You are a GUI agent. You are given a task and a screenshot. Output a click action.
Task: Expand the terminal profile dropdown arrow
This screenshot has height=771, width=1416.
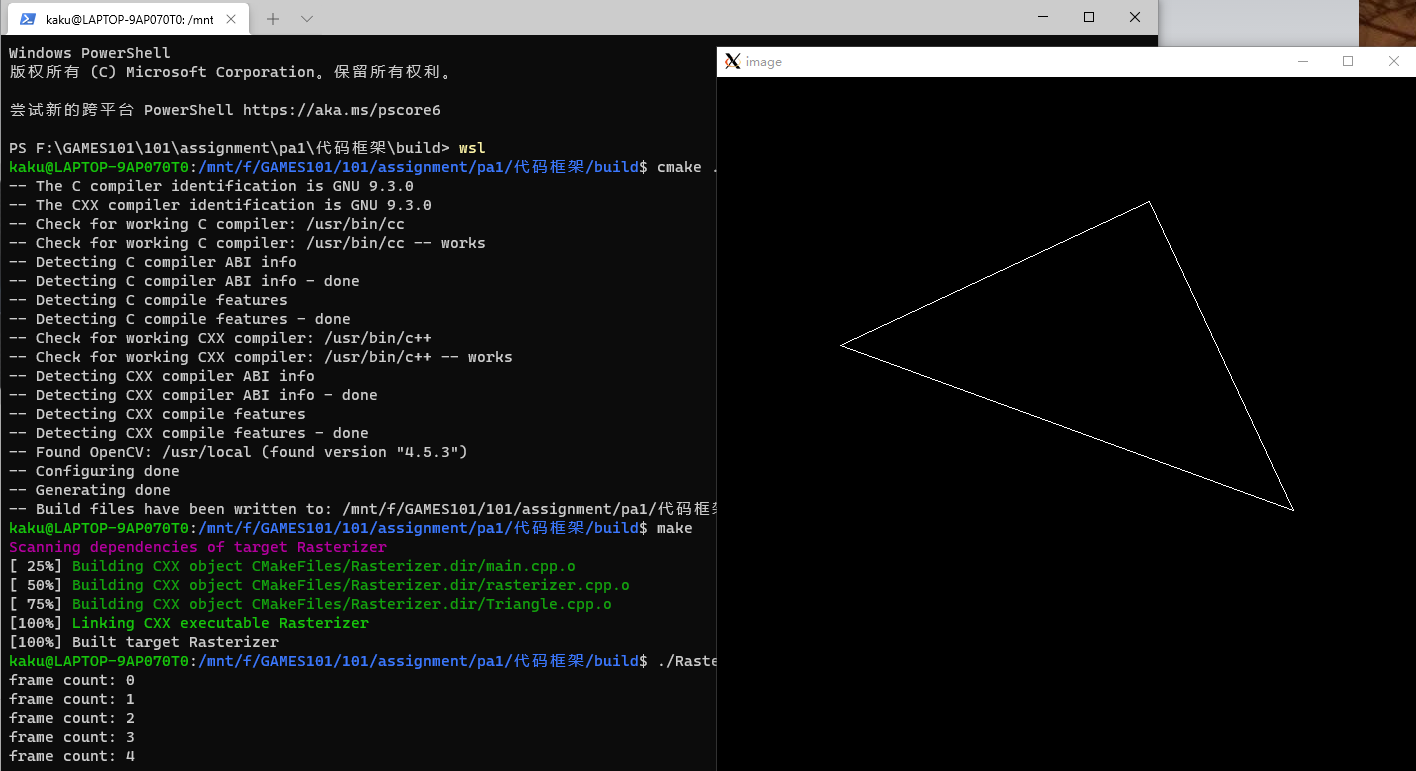click(x=307, y=19)
